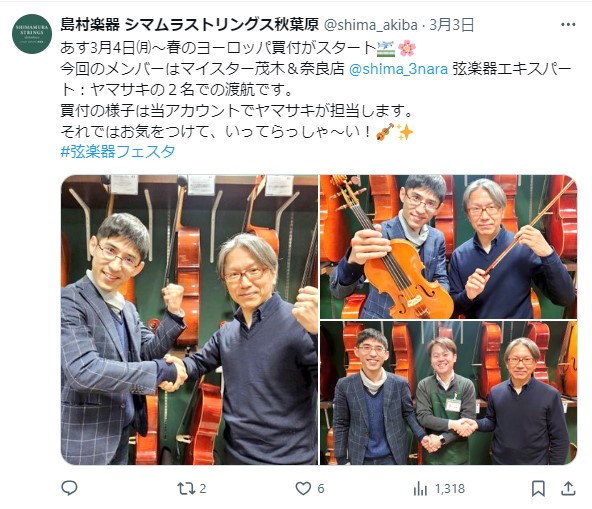Open the three-dot more options menu
The image size is (592, 509).
point(568,25)
